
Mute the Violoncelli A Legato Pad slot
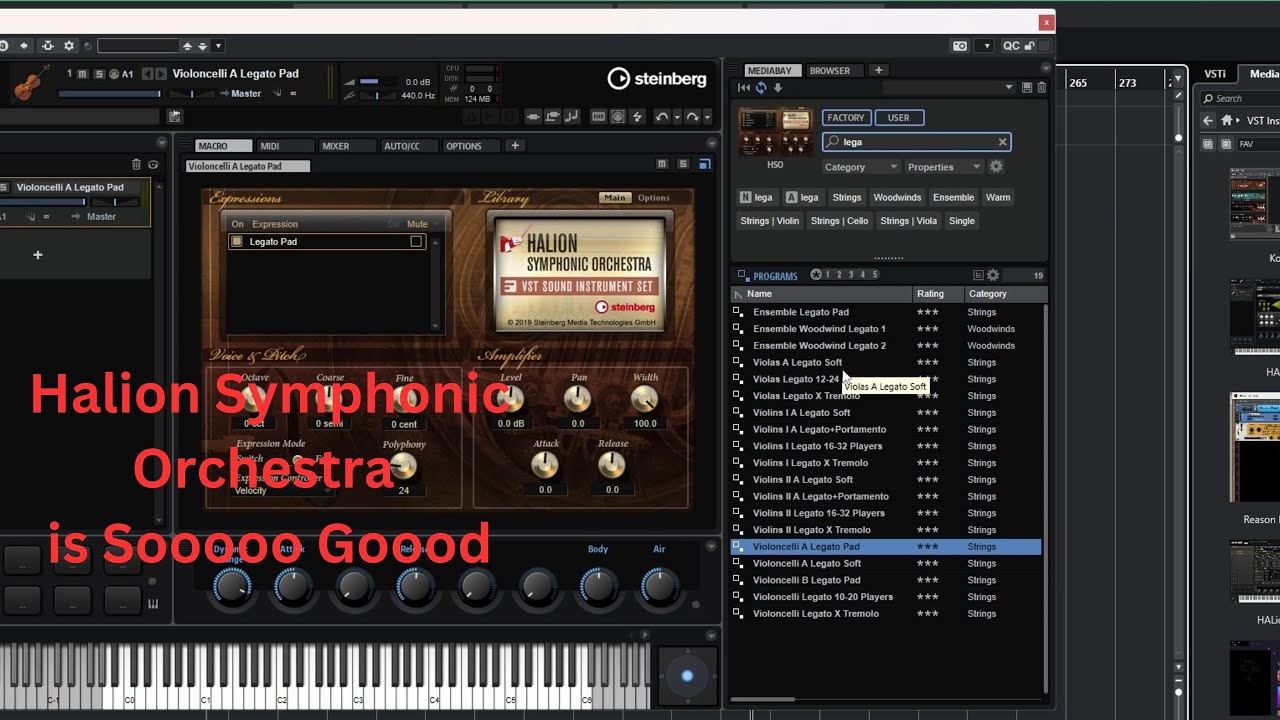pyautogui.click(x=83, y=74)
